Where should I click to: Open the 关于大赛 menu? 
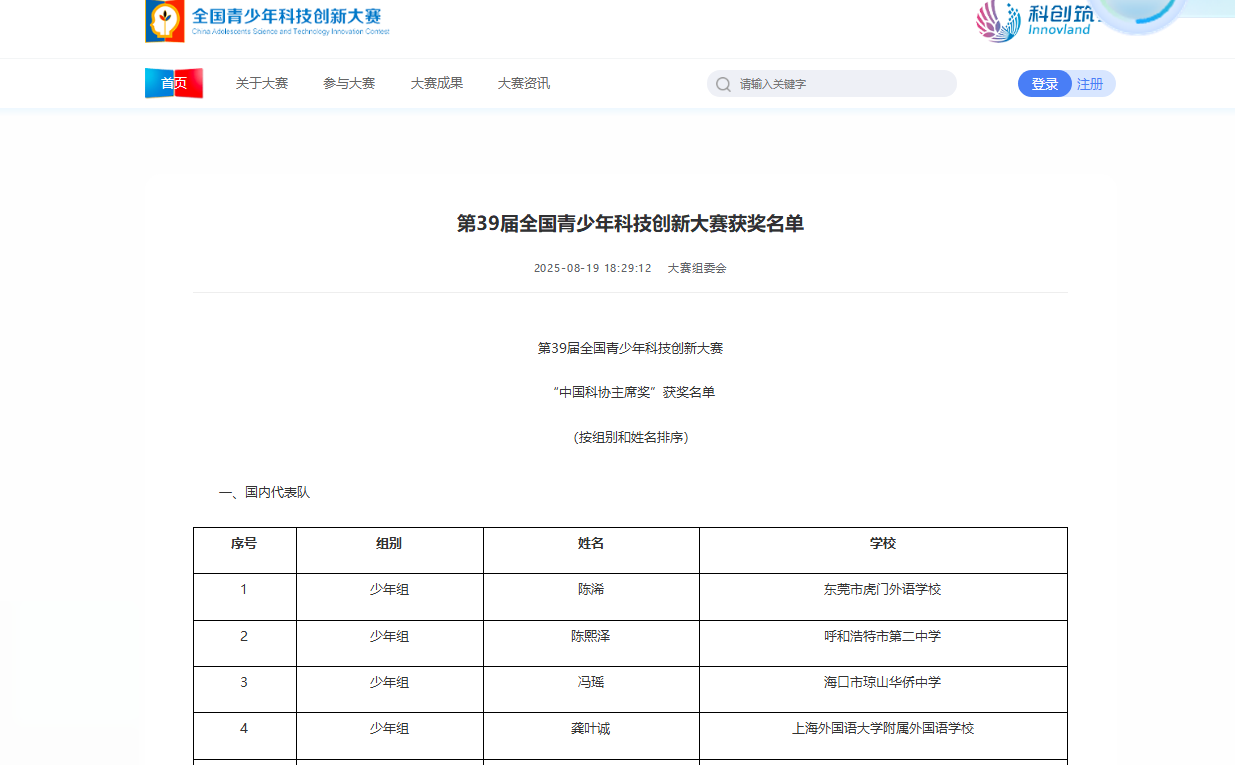(x=262, y=84)
